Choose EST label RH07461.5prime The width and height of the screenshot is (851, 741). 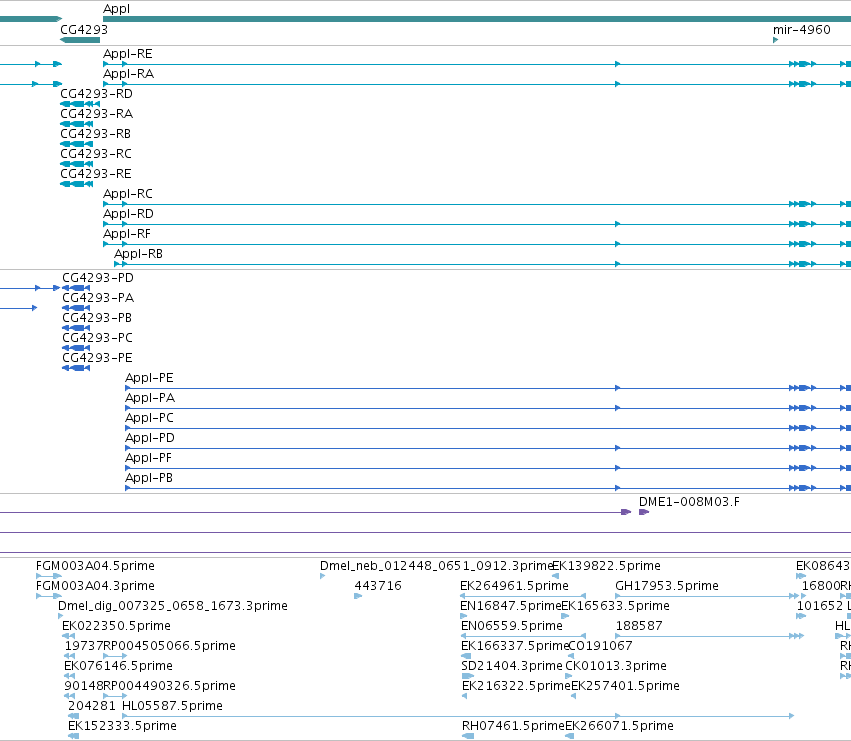click(513, 726)
